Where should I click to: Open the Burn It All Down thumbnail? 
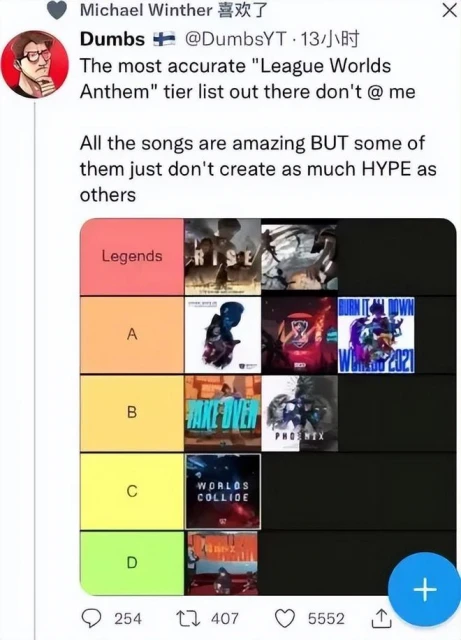(x=376, y=335)
